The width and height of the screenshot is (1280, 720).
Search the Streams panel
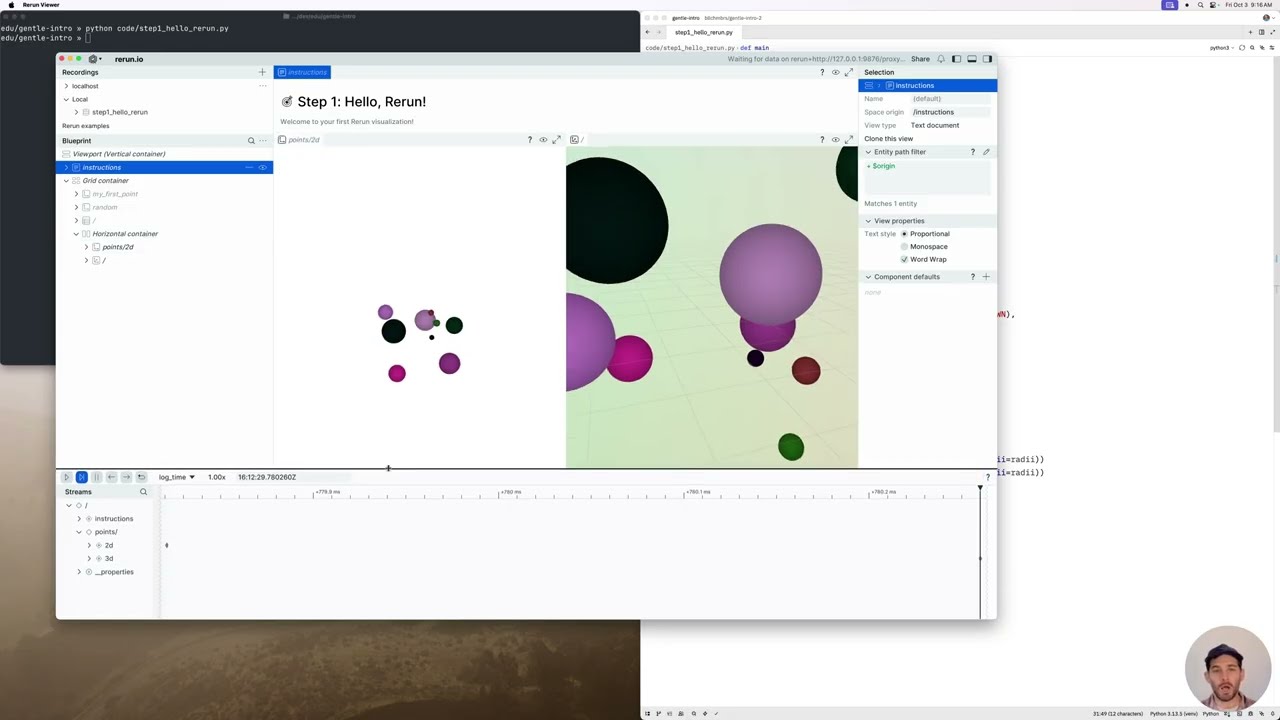click(143, 492)
